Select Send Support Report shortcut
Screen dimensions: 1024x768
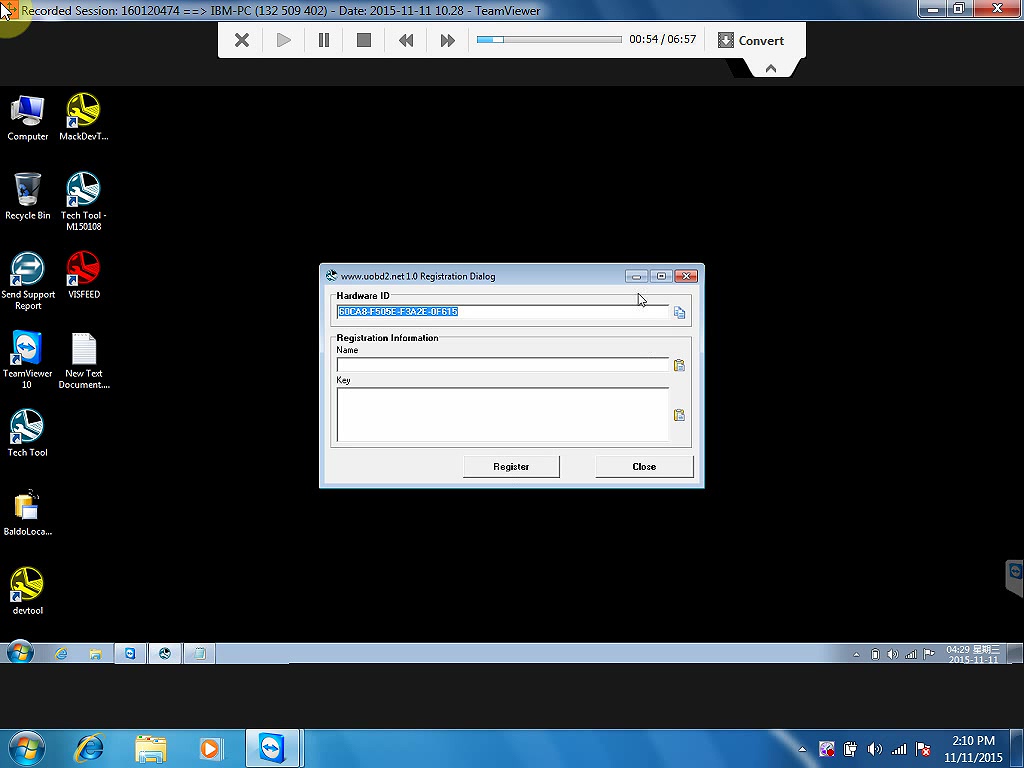(28, 281)
